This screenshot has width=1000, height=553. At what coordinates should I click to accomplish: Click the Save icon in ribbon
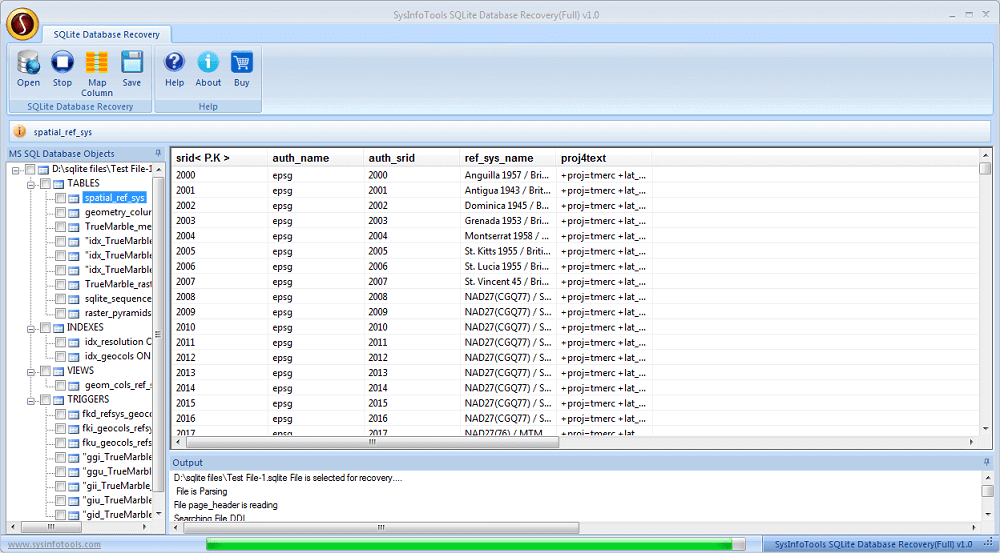pyautogui.click(x=132, y=68)
